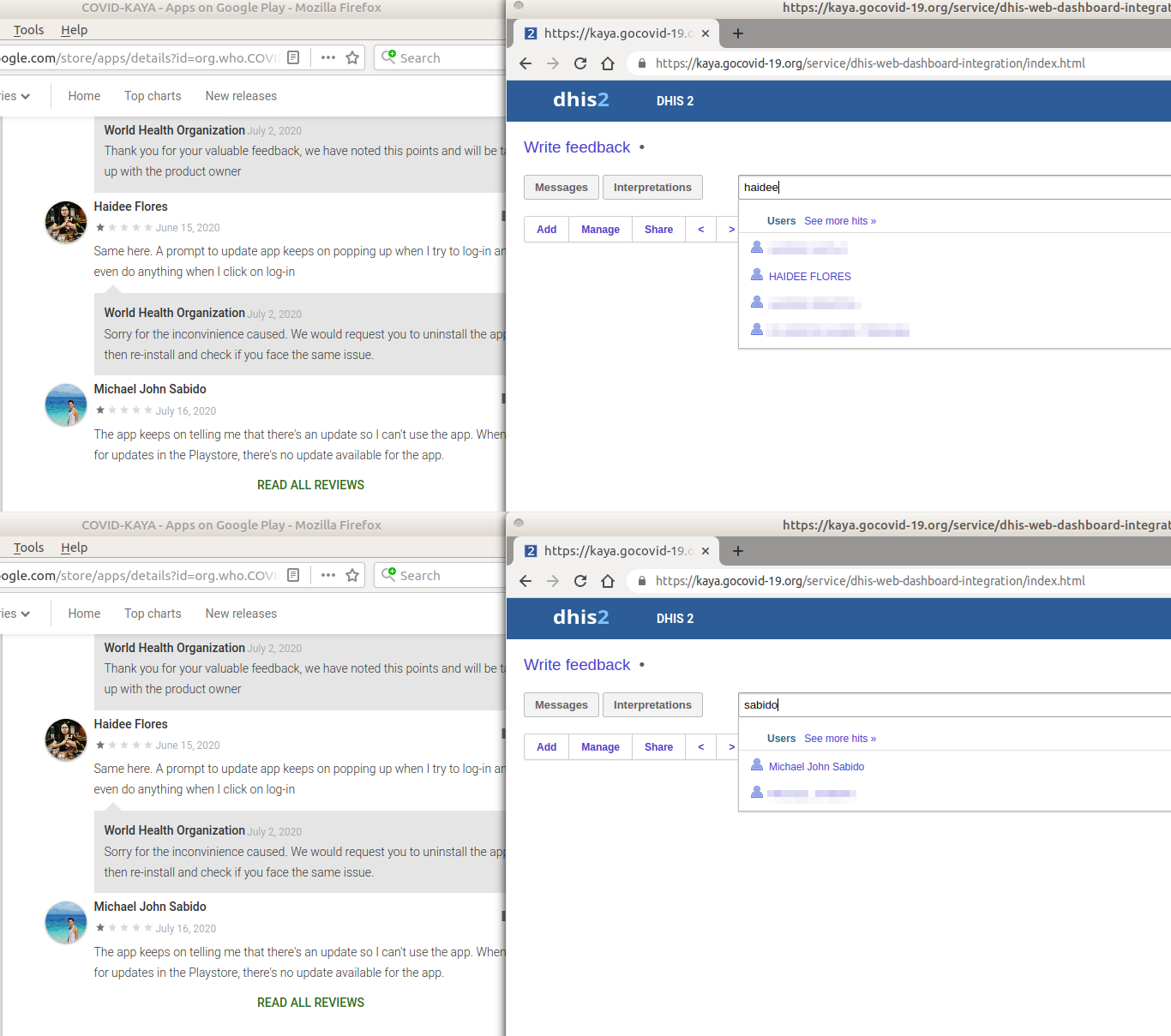Click the recipient field containing sabido
1171x1036 pixels.
857,704
